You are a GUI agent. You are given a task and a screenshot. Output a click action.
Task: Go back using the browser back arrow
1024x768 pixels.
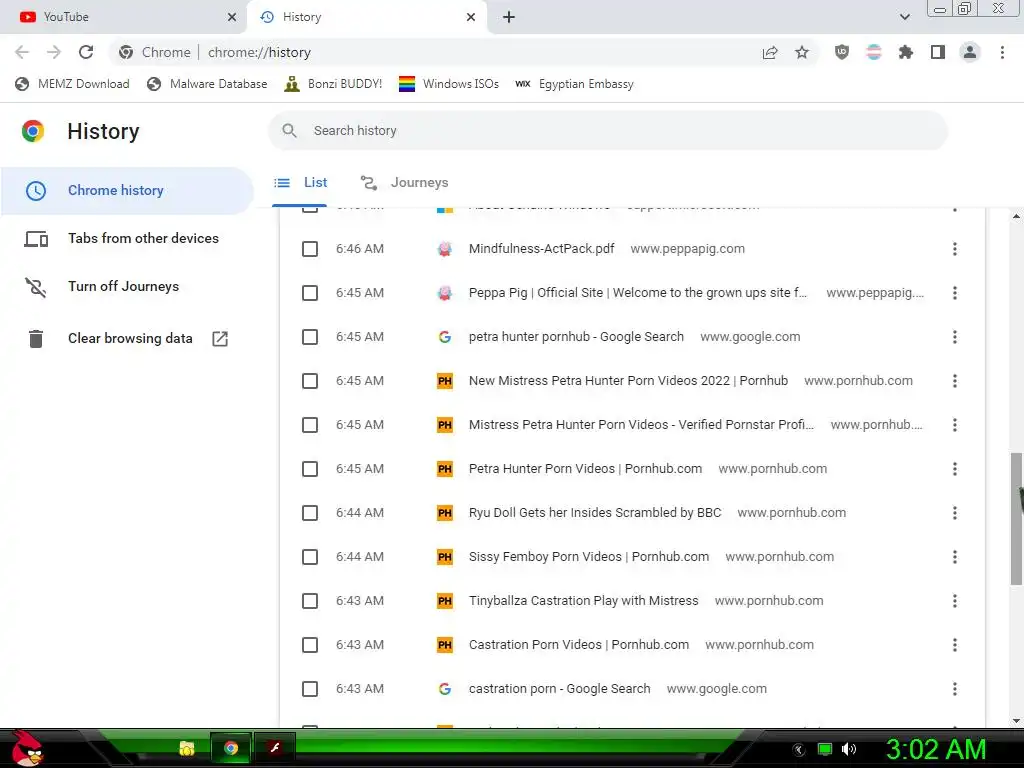(x=22, y=52)
